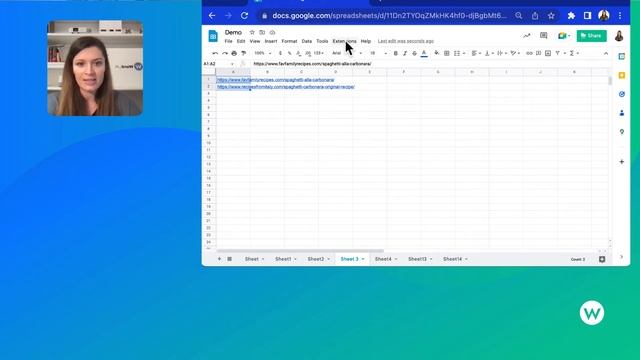Open the activity dashboard trend icon
This screenshot has height=360, width=640.
527,36
